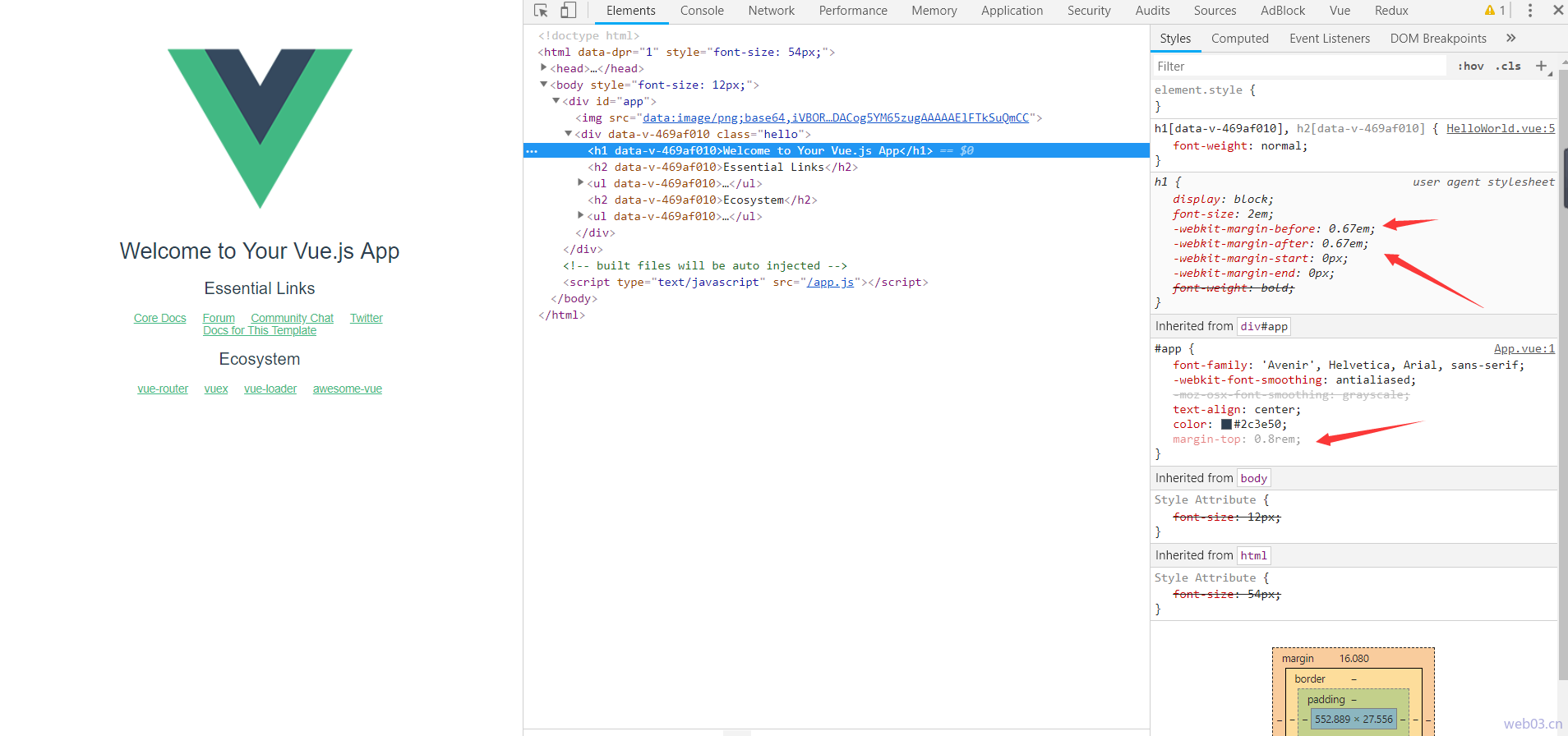Screen dimensions: 1568x736
Task: Select the h1 Welcome to Your Vue.js App row
Action: pyautogui.click(x=836, y=150)
